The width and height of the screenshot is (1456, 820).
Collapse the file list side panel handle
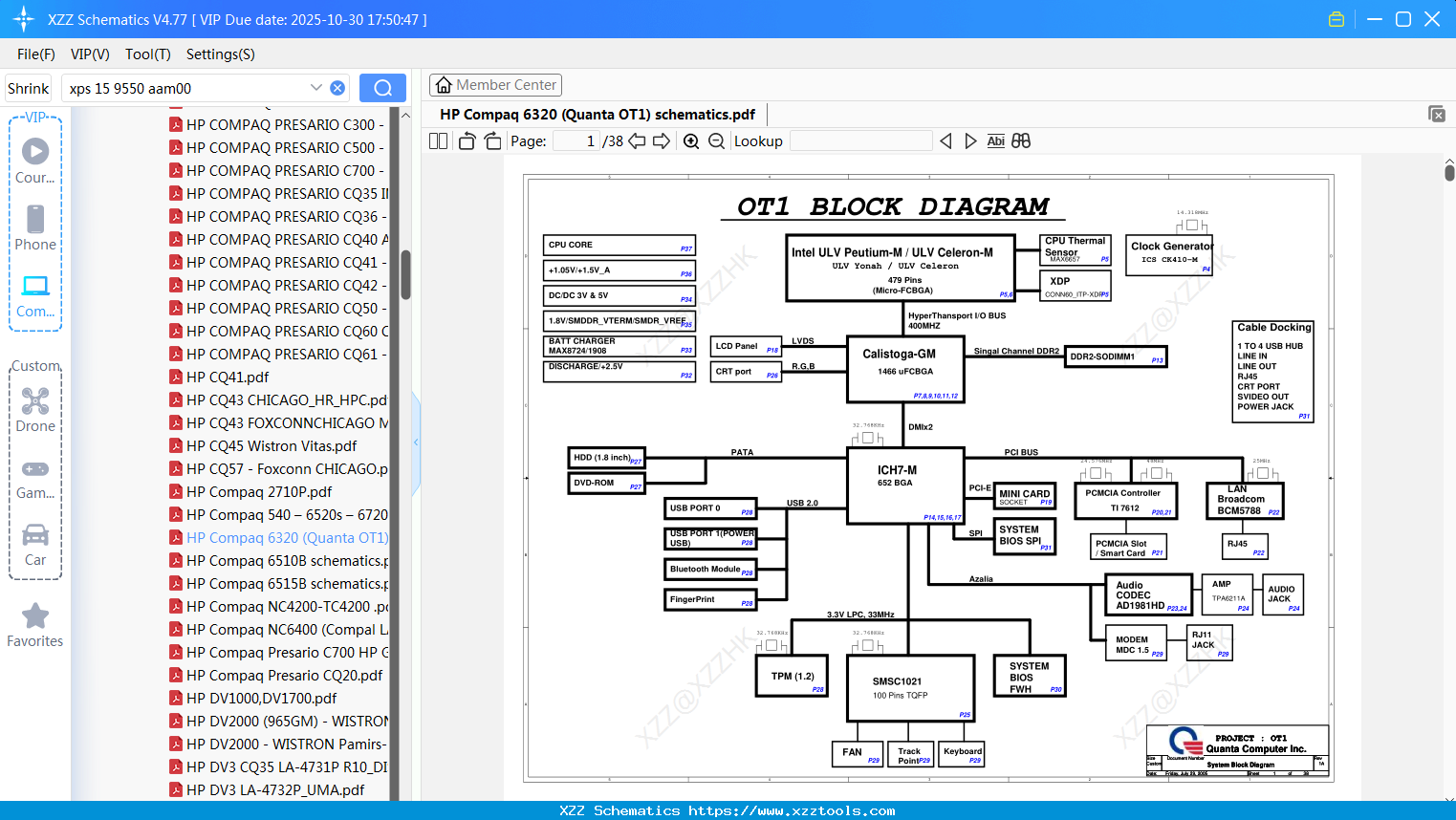point(416,442)
